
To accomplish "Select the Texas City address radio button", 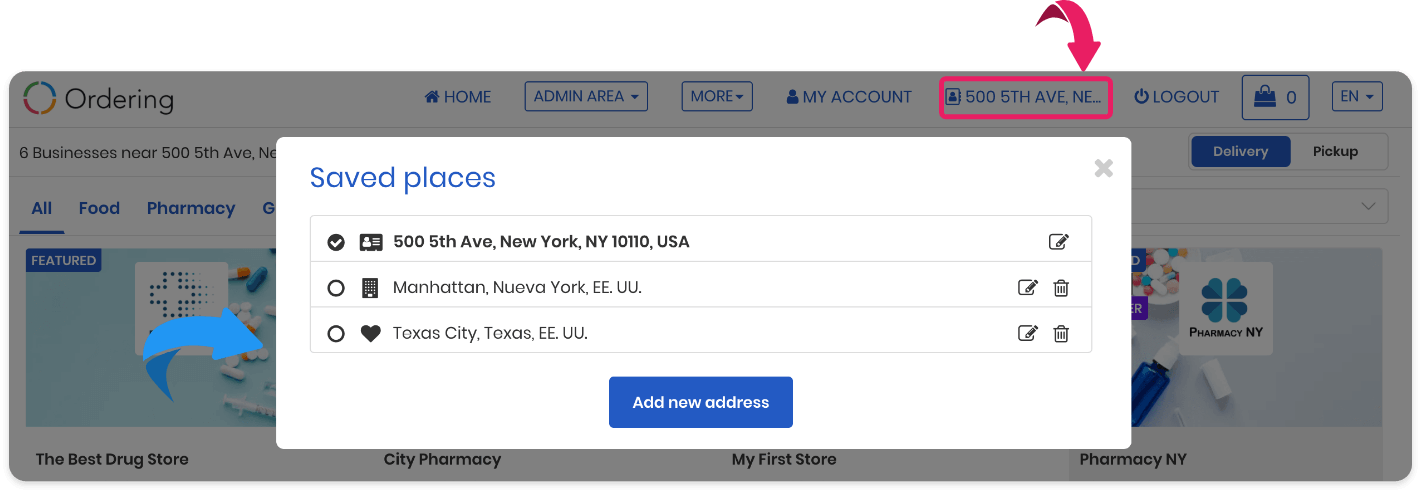I will tap(336, 333).
